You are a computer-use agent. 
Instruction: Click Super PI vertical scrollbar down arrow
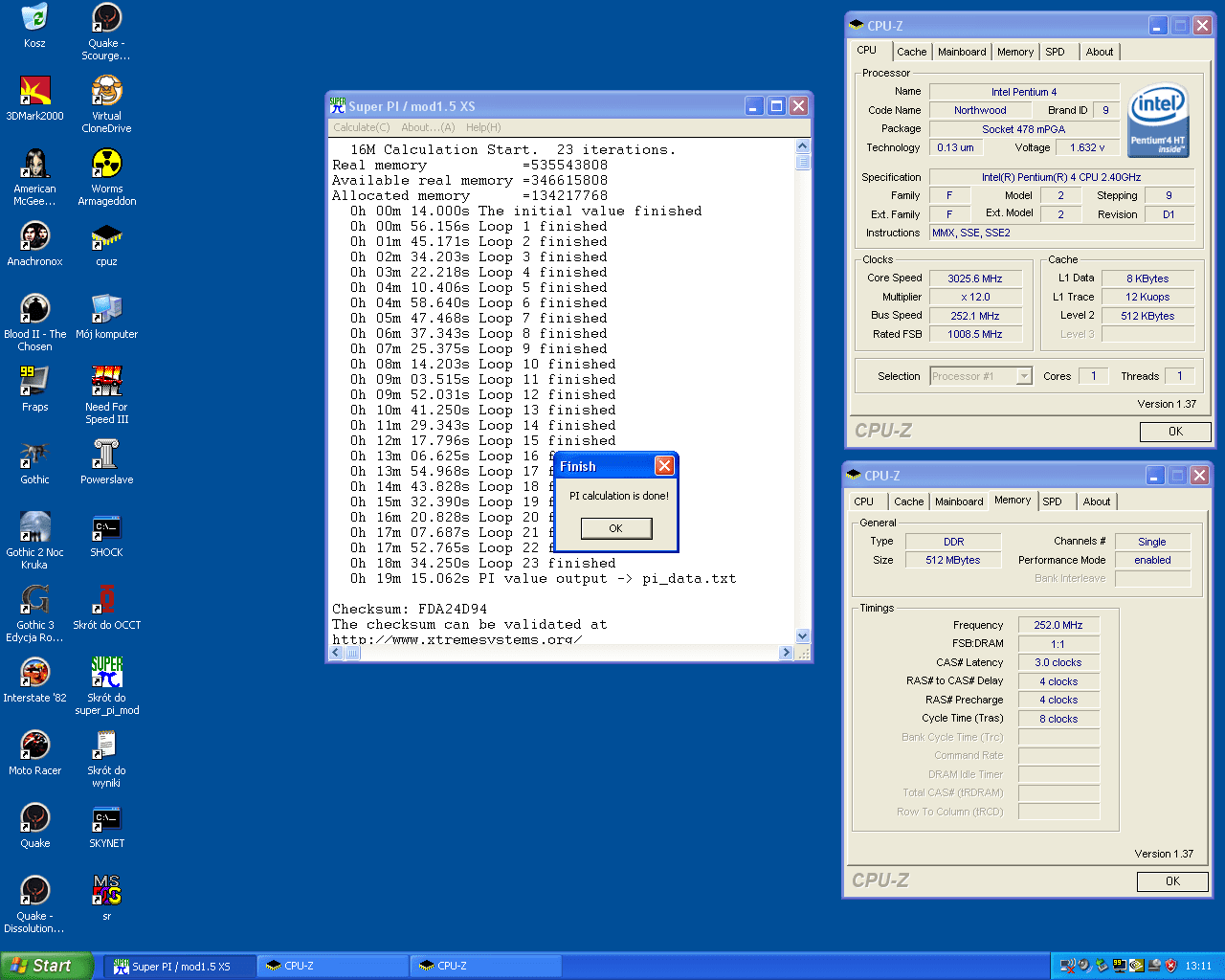click(x=803, y=635)
